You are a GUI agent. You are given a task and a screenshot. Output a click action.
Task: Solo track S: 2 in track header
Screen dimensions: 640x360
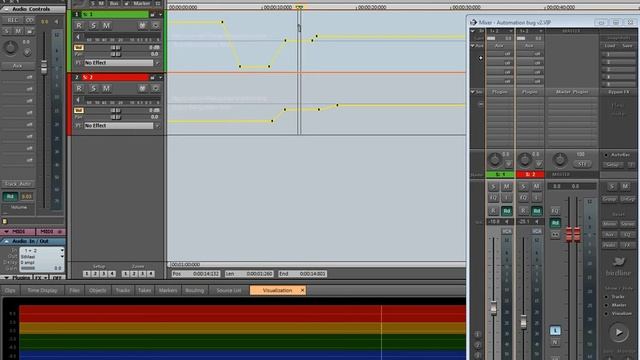point(93,88)
